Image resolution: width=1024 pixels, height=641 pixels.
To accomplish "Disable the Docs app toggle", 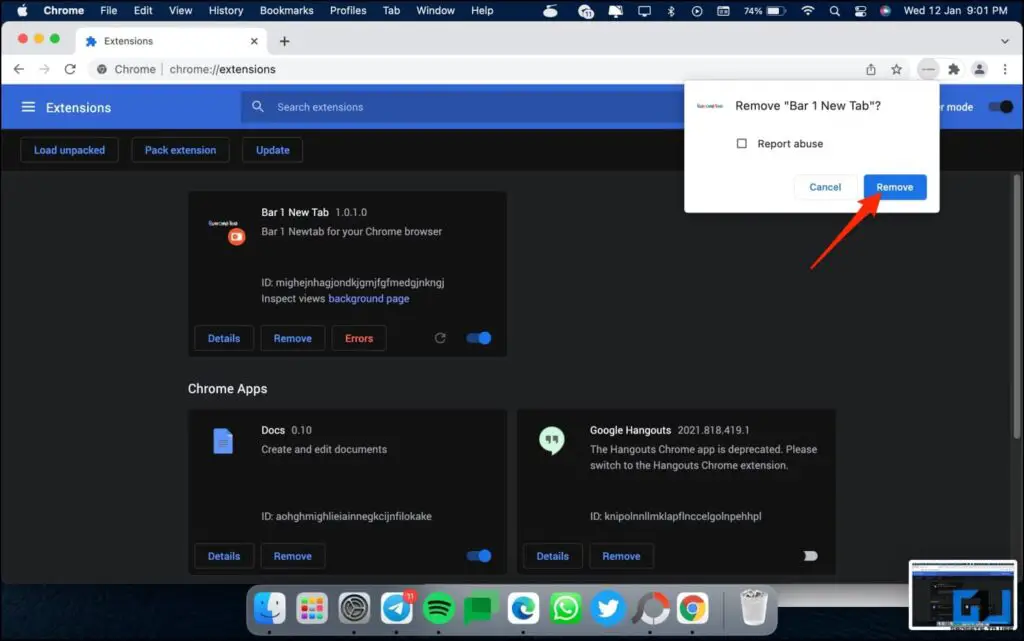I will coord(479,556).
